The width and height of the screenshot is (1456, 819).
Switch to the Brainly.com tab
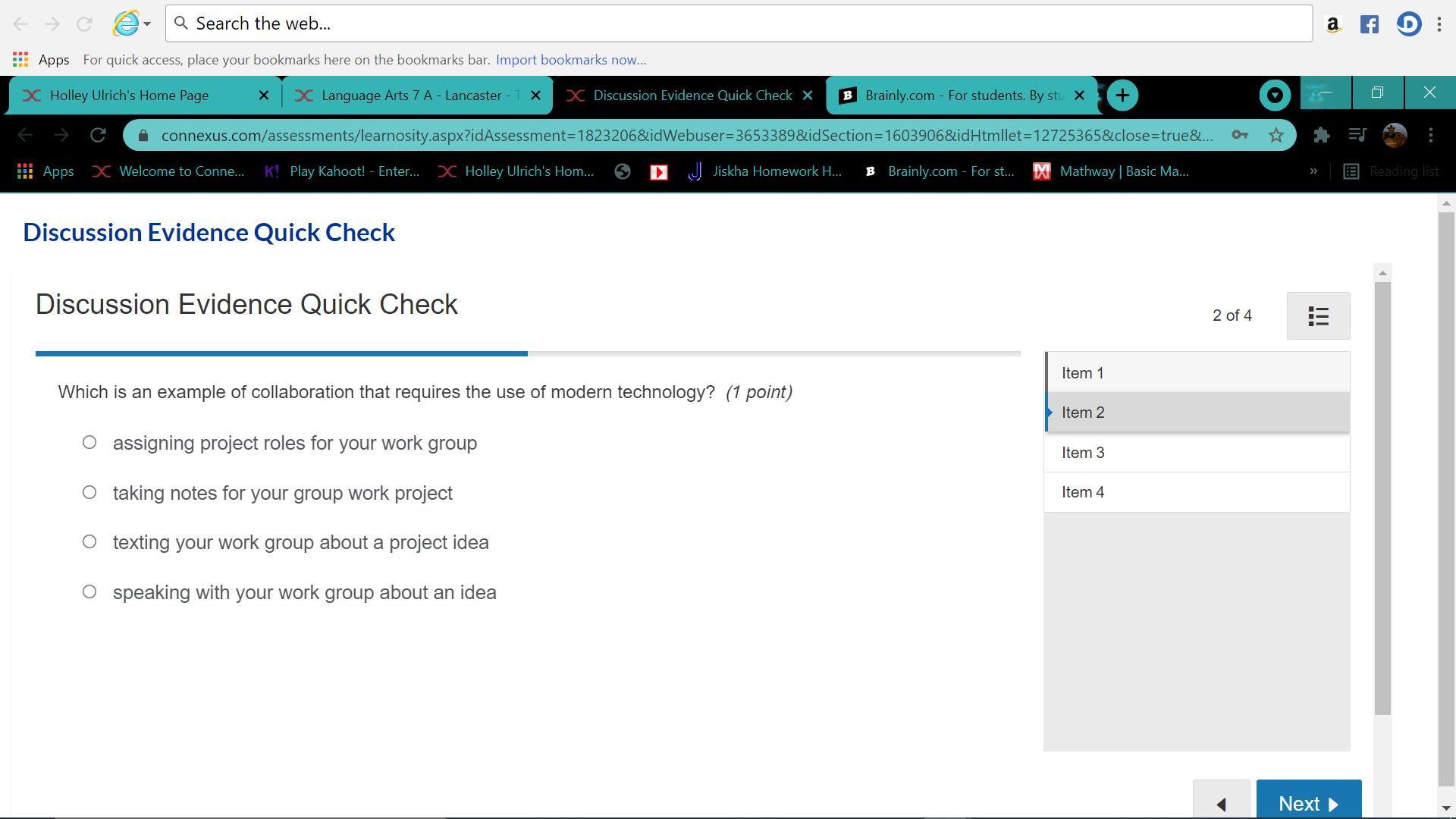coord(955,95)
